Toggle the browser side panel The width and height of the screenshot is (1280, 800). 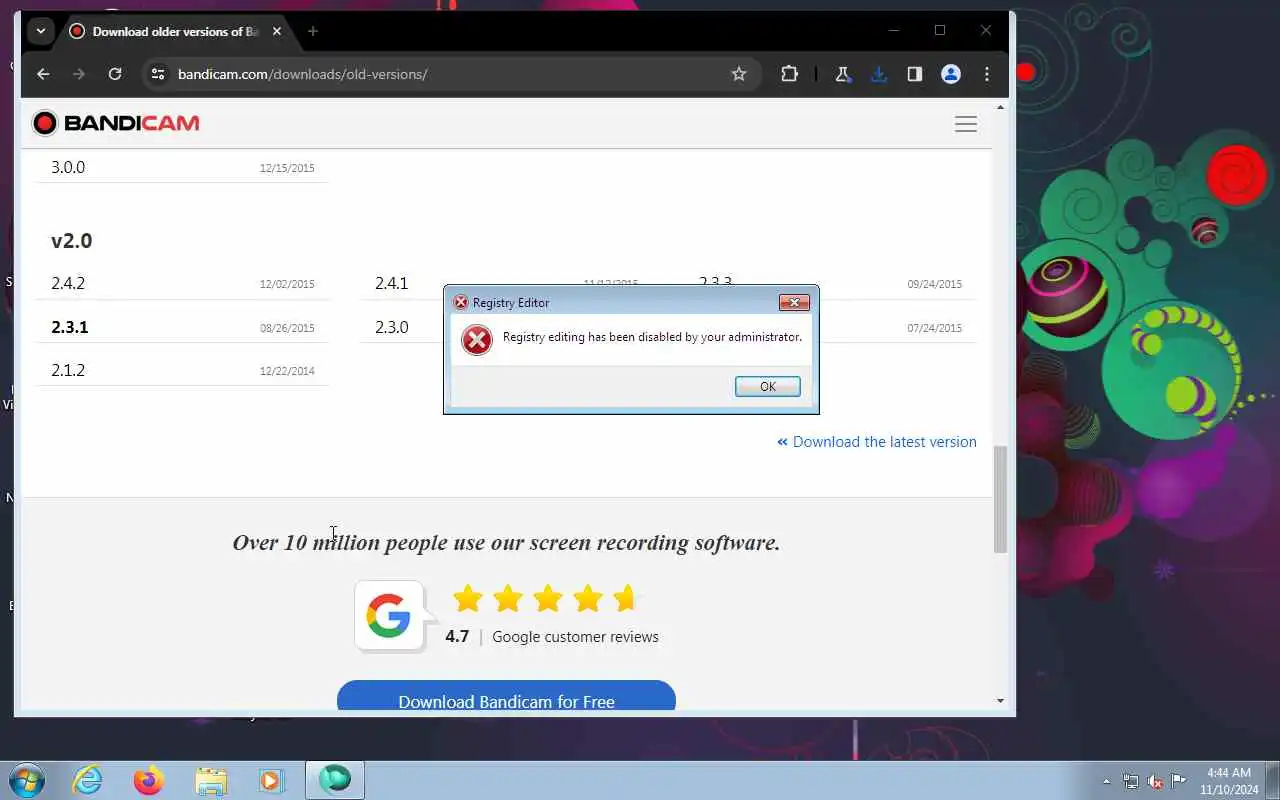pos(914,74)
